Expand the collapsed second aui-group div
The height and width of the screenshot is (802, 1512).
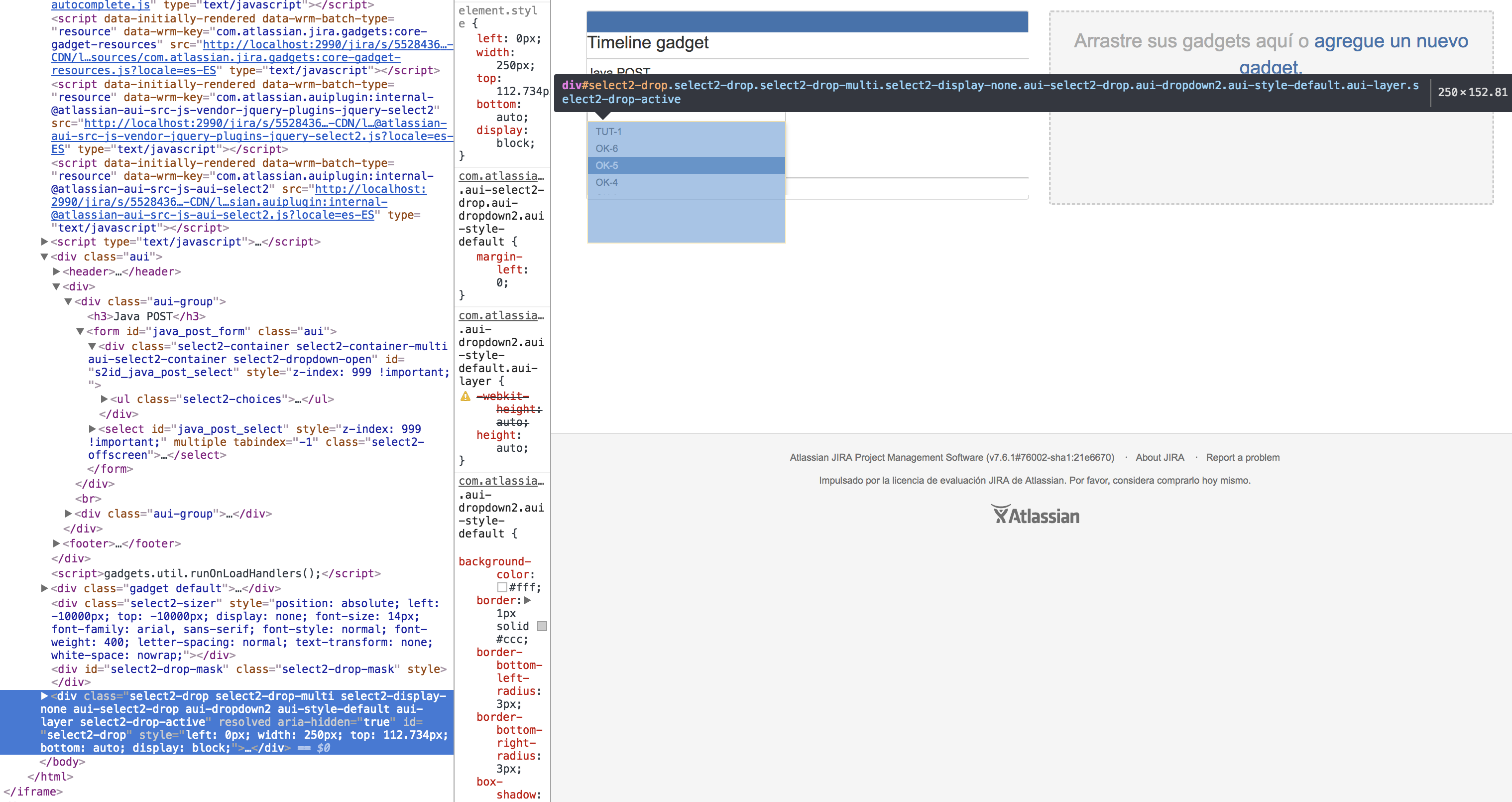click(x=69, y=513)
